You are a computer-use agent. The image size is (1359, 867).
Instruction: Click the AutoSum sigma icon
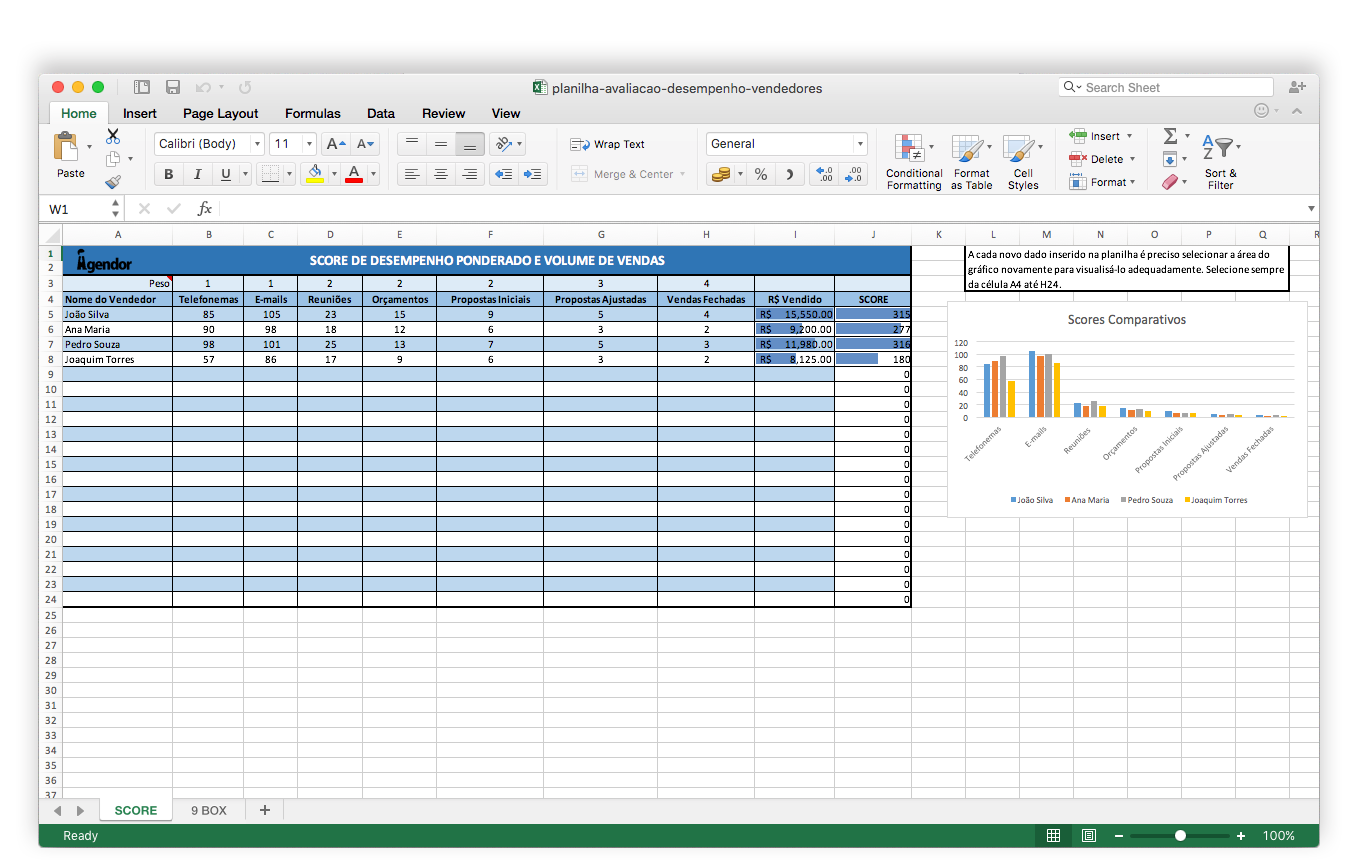[x=1170, y=136]
